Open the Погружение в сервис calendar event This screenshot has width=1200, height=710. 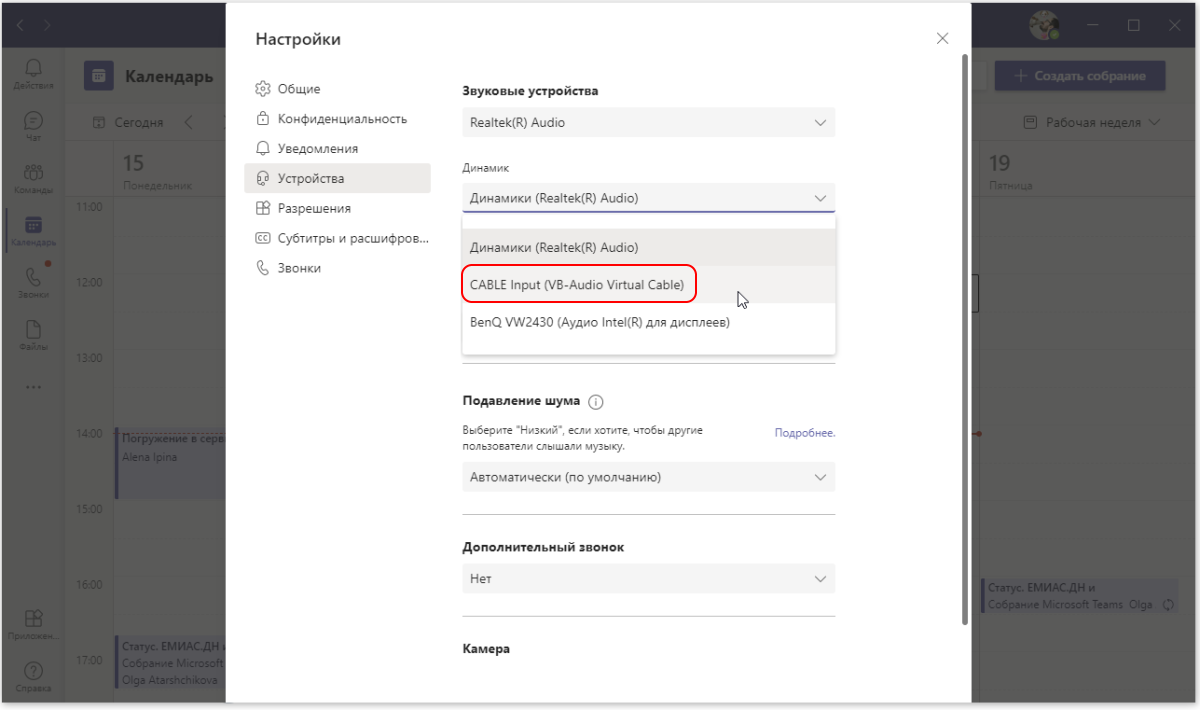(x=171, y=462)
